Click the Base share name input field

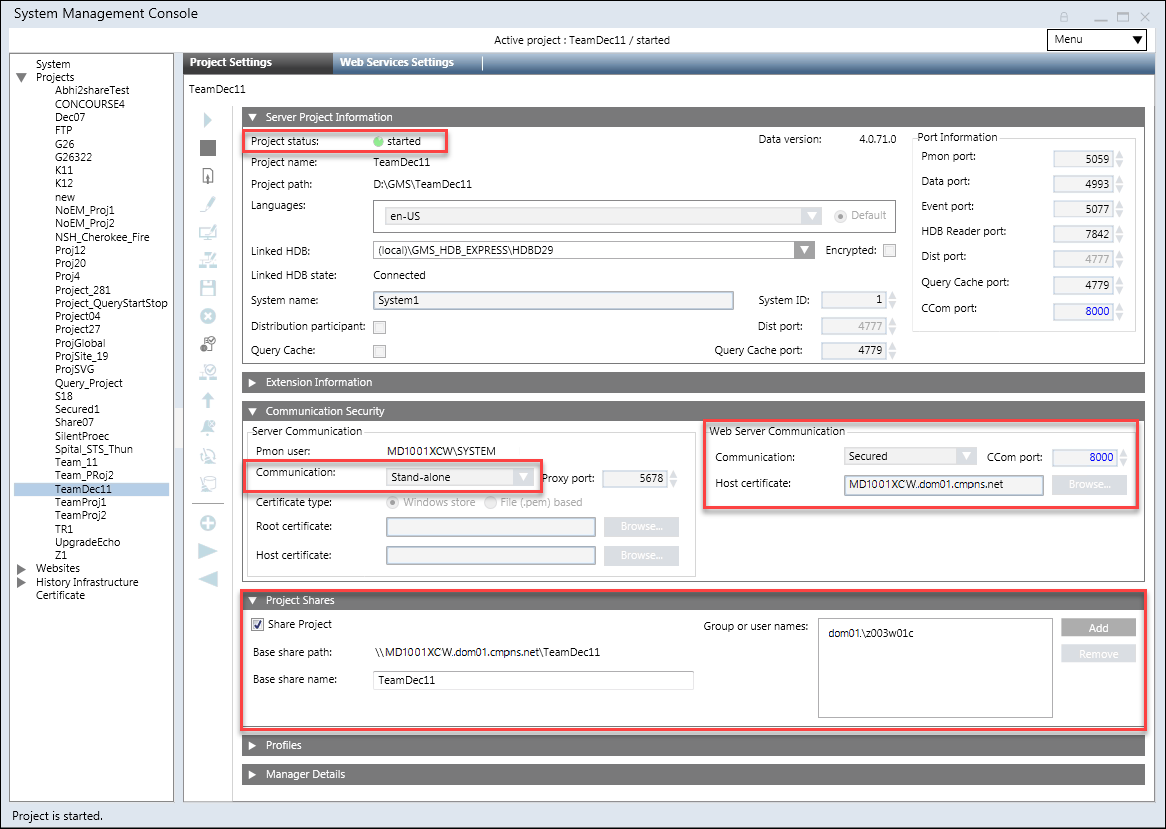click(x=533, y=681)
